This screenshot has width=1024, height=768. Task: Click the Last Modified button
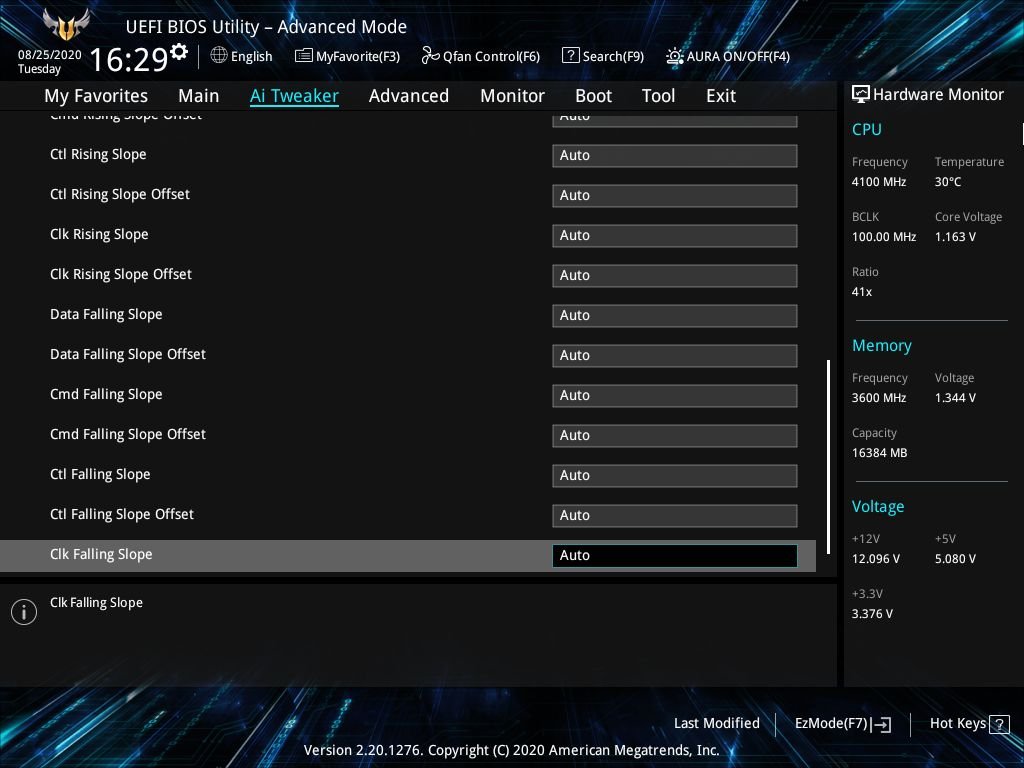[x=716, y=724]
